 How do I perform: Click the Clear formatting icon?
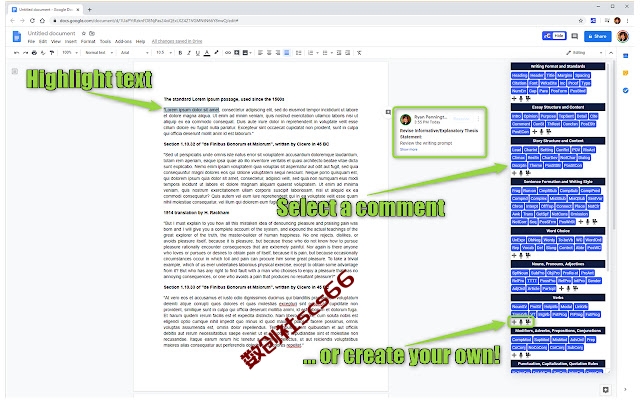tap(359, 53)
